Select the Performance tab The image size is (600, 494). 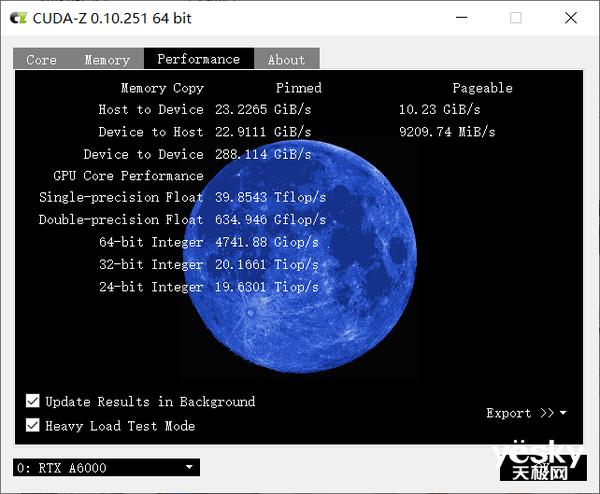[199, 59]
